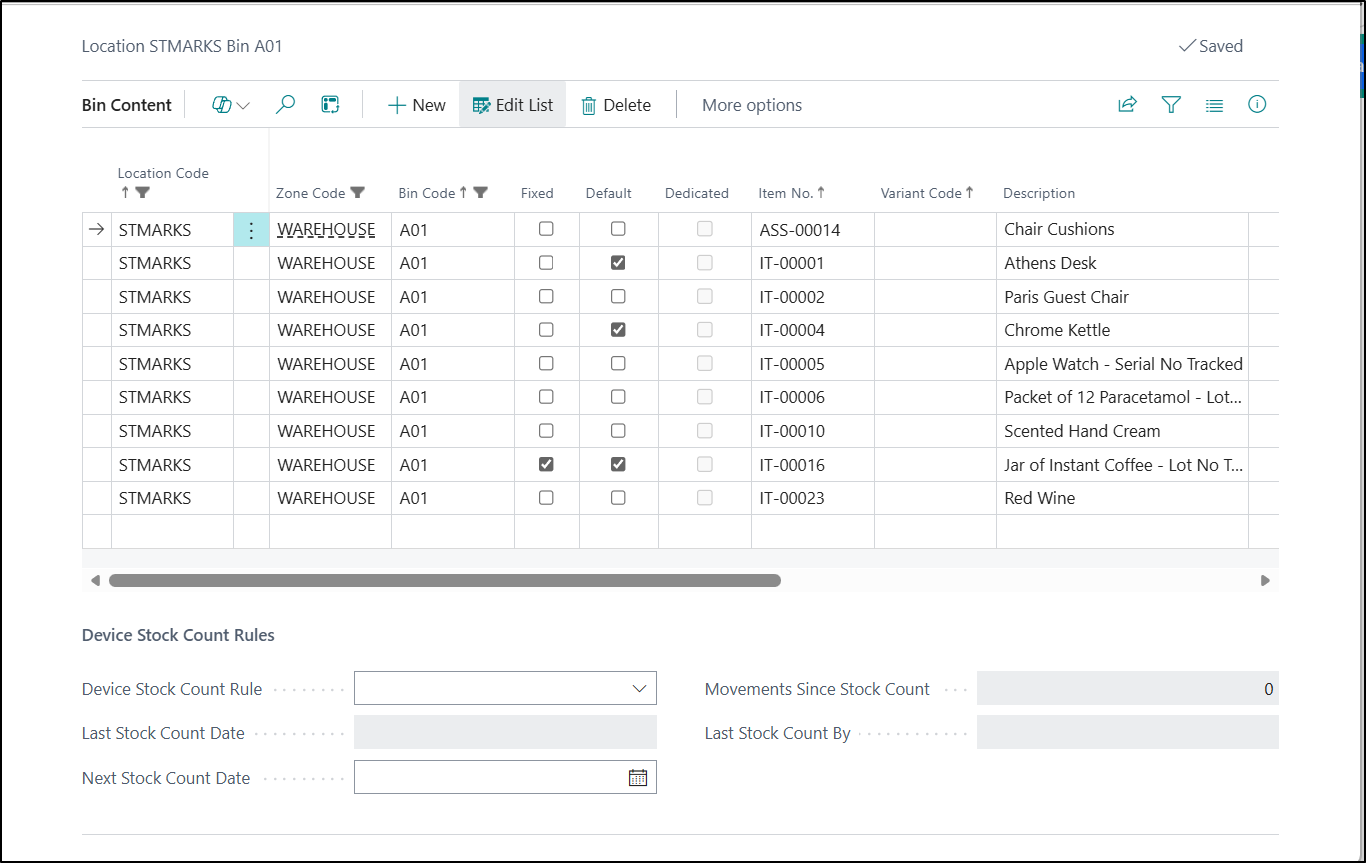Click Edit List in the action bar
The height and width of the screenshot is (863, 1366).
coord(512,105)
